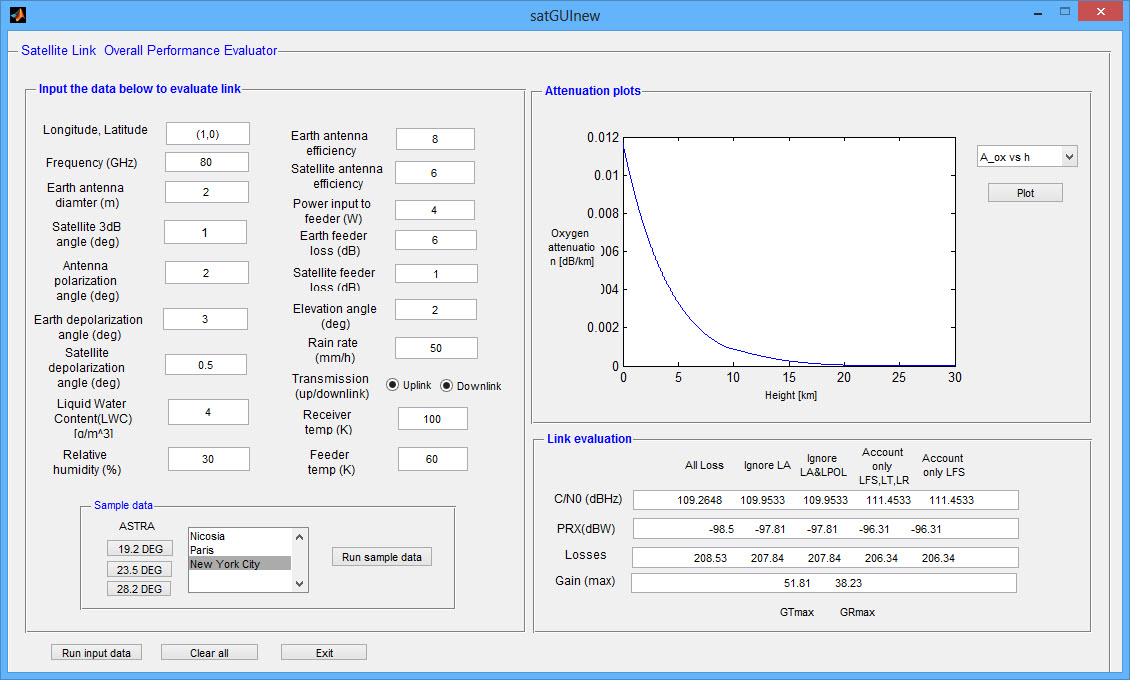The image size is (1130, 680).
Task: Choose the ASTRA 23.5 DEG button
Action: [x=140, y=569]
